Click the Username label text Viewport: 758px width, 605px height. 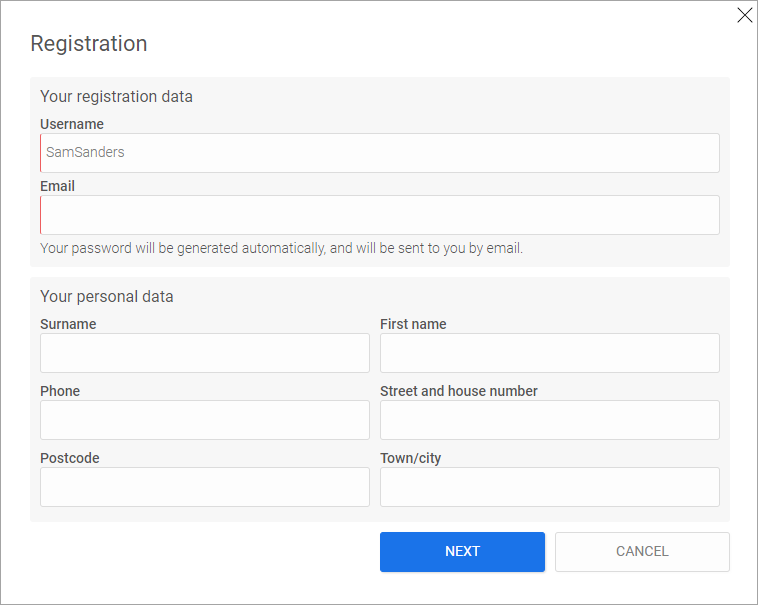72,124
